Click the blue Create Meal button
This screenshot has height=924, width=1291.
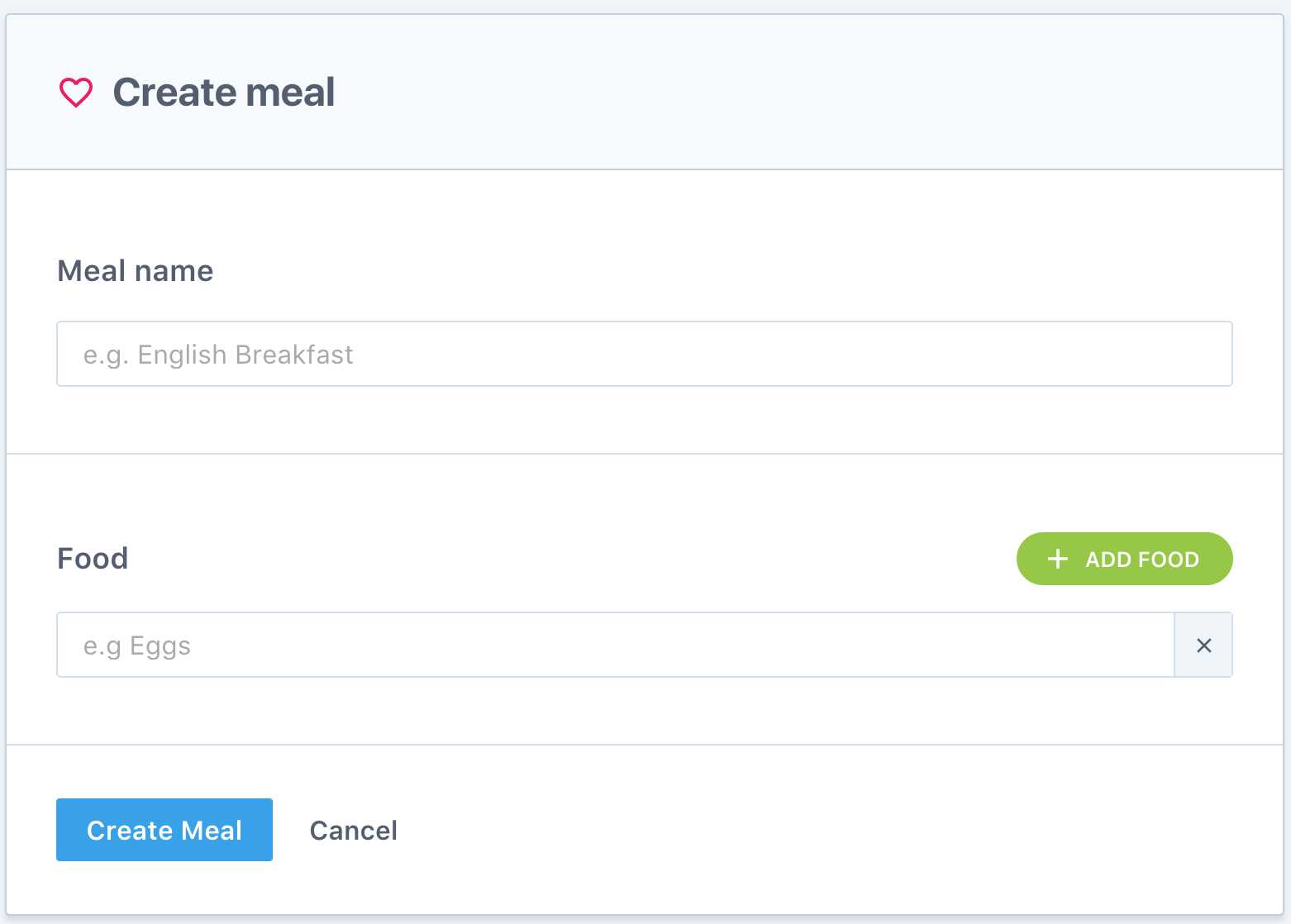(x=164, y=830)
